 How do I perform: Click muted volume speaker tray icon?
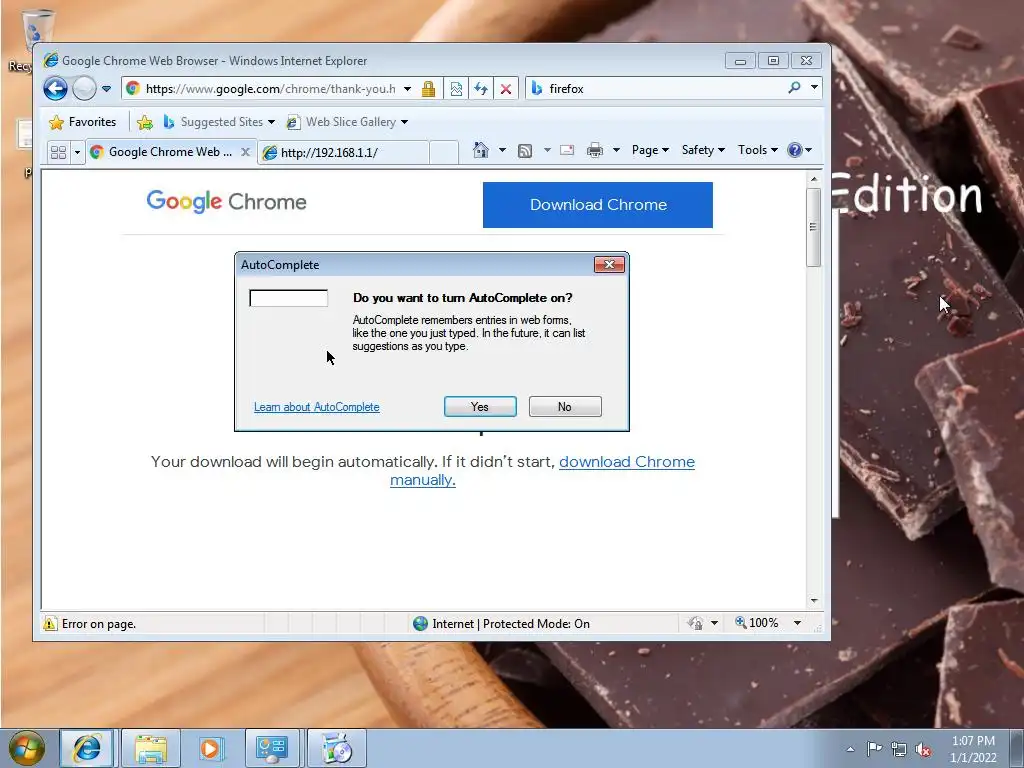click(x=923, y=749)
